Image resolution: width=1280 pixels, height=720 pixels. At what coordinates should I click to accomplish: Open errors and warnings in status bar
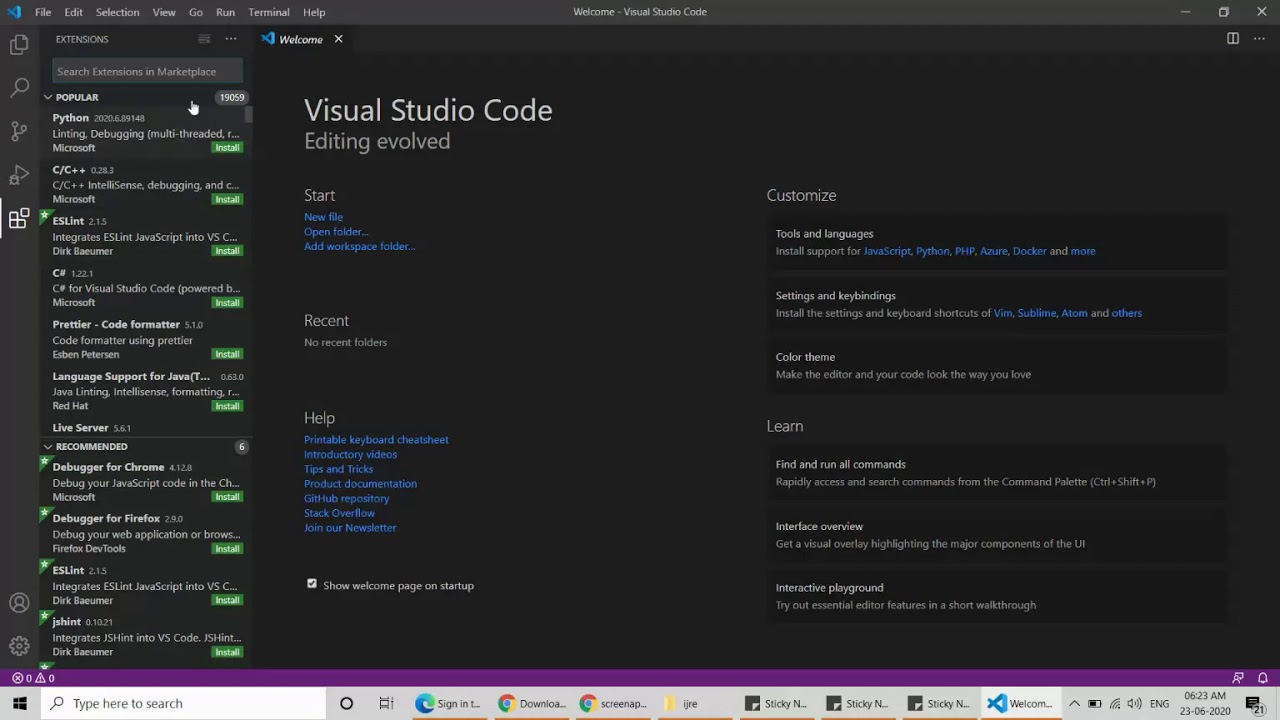(x=33, y=678)
